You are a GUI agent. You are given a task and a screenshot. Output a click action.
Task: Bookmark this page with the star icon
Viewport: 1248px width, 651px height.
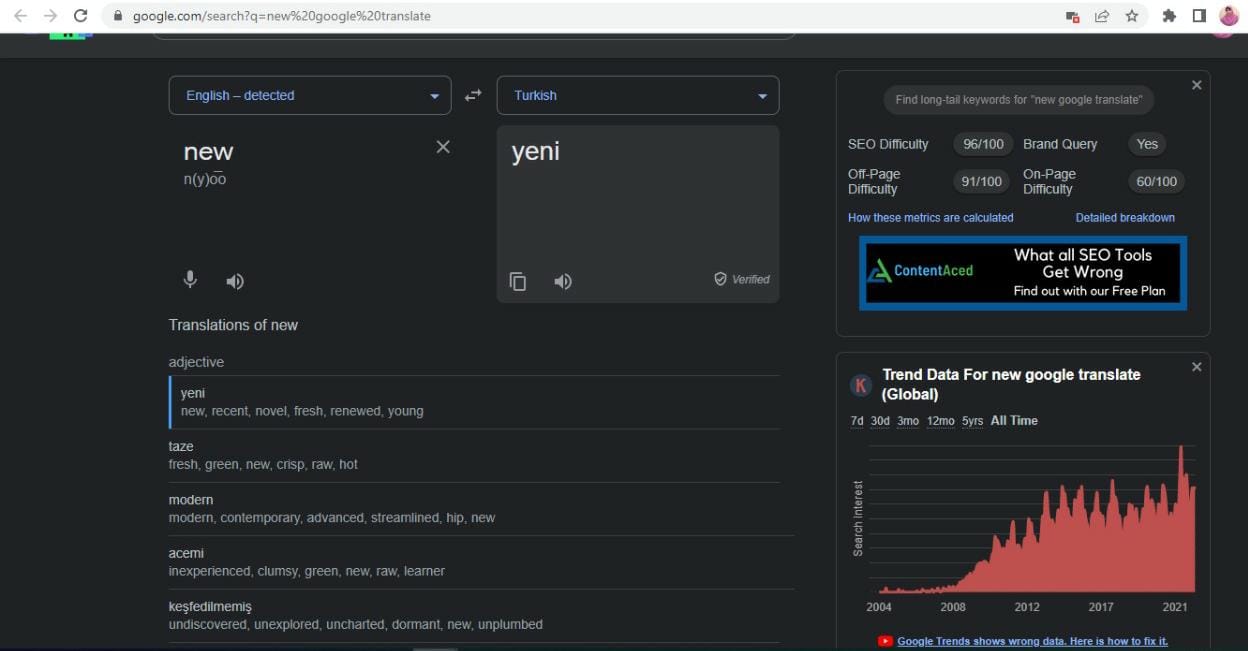[x=1131, y=16]
